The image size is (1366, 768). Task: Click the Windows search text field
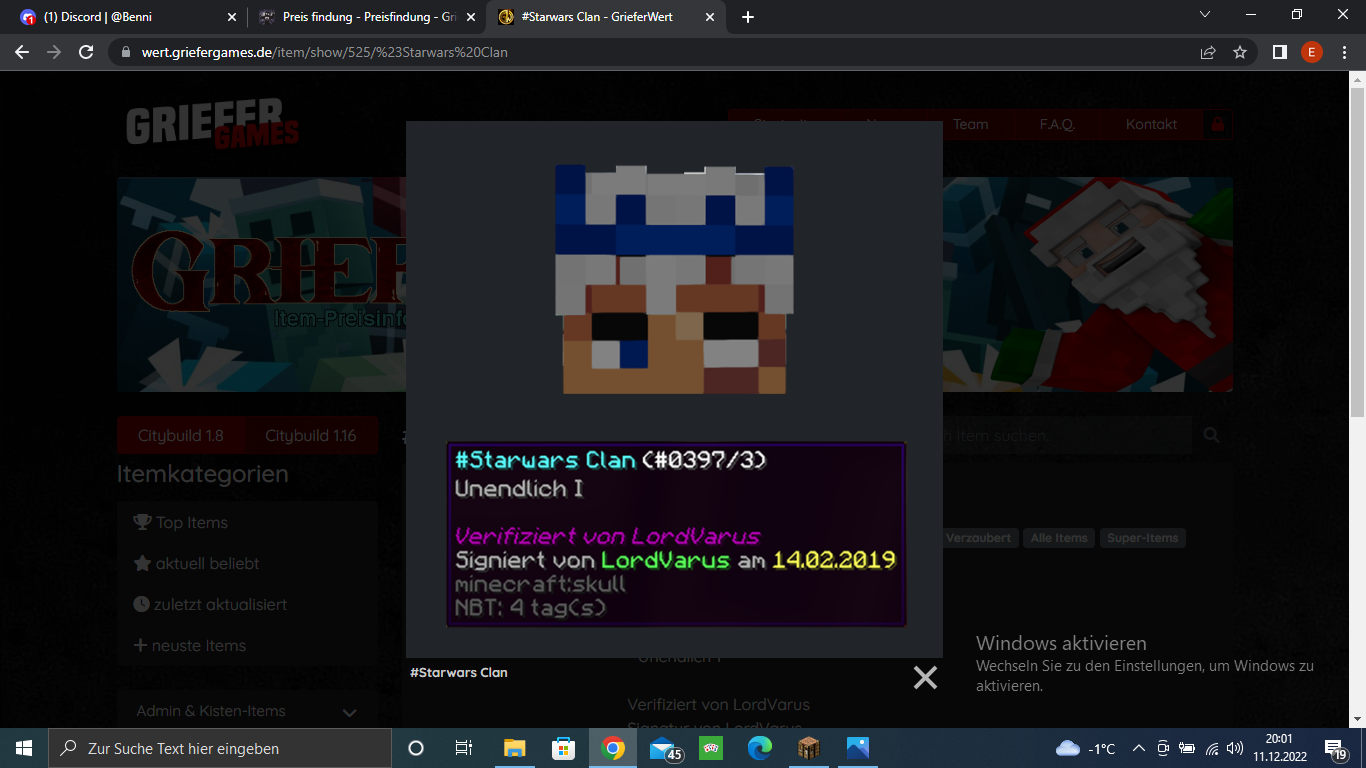pyautogui.click(x=218, y=748)
